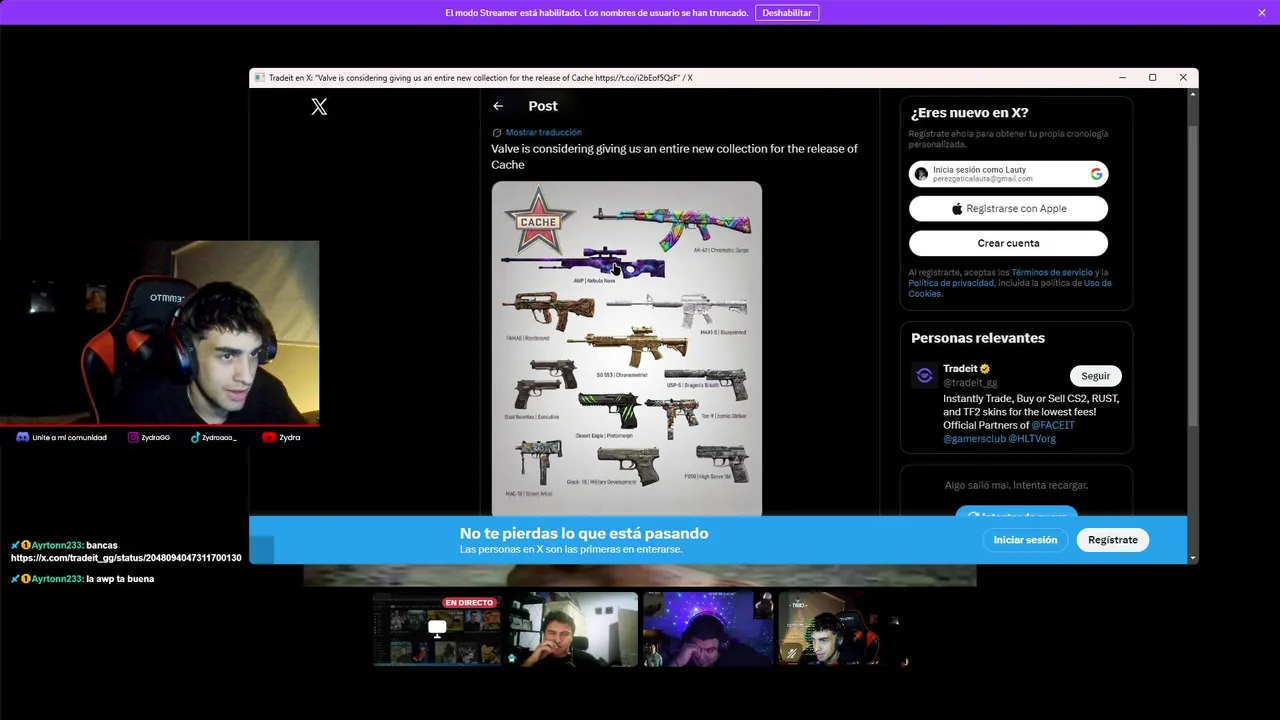The width and height of the screenshot is (1280, 720).
Task: Click YouTube icon next to Zydra
Action: pyautogui.click(x=269, y=437)
